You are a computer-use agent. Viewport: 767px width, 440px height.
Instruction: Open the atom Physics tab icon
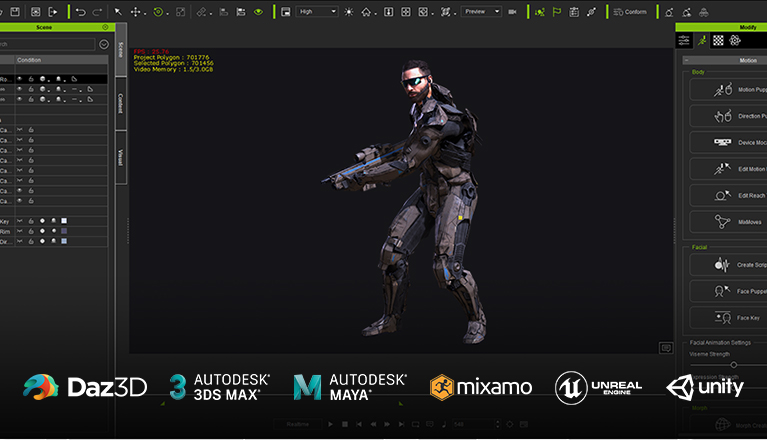coord(735,41)
